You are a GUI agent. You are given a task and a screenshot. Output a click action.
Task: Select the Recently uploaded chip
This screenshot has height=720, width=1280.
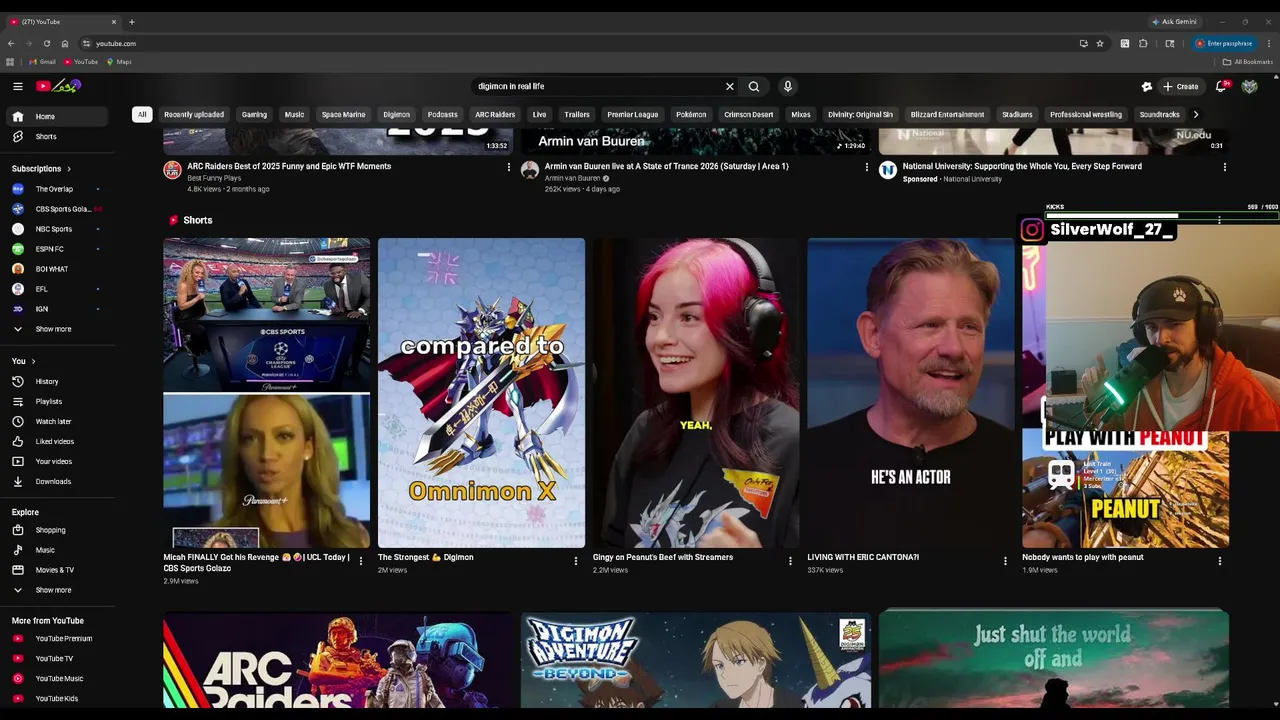click(194, 114)
